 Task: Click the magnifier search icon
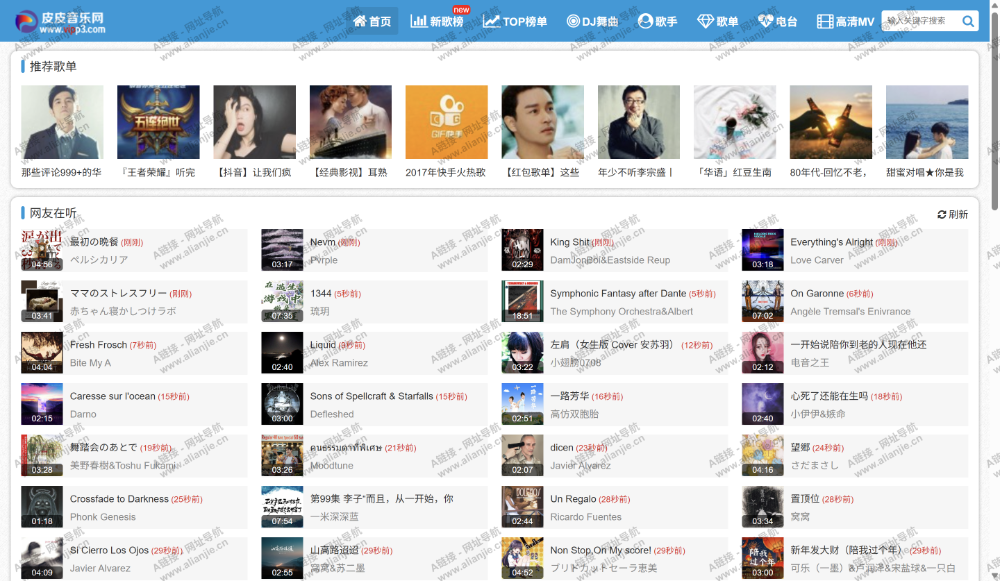pyautogui.click(x=968, y=21)
